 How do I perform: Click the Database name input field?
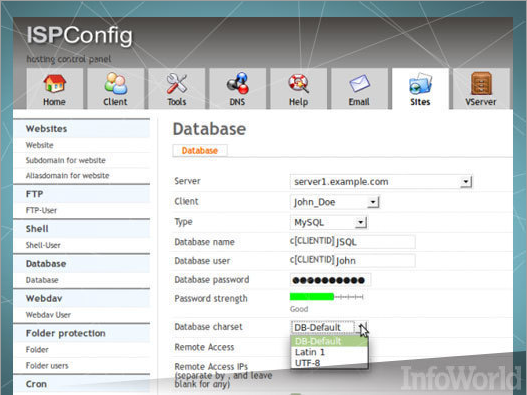coord(375,242)
